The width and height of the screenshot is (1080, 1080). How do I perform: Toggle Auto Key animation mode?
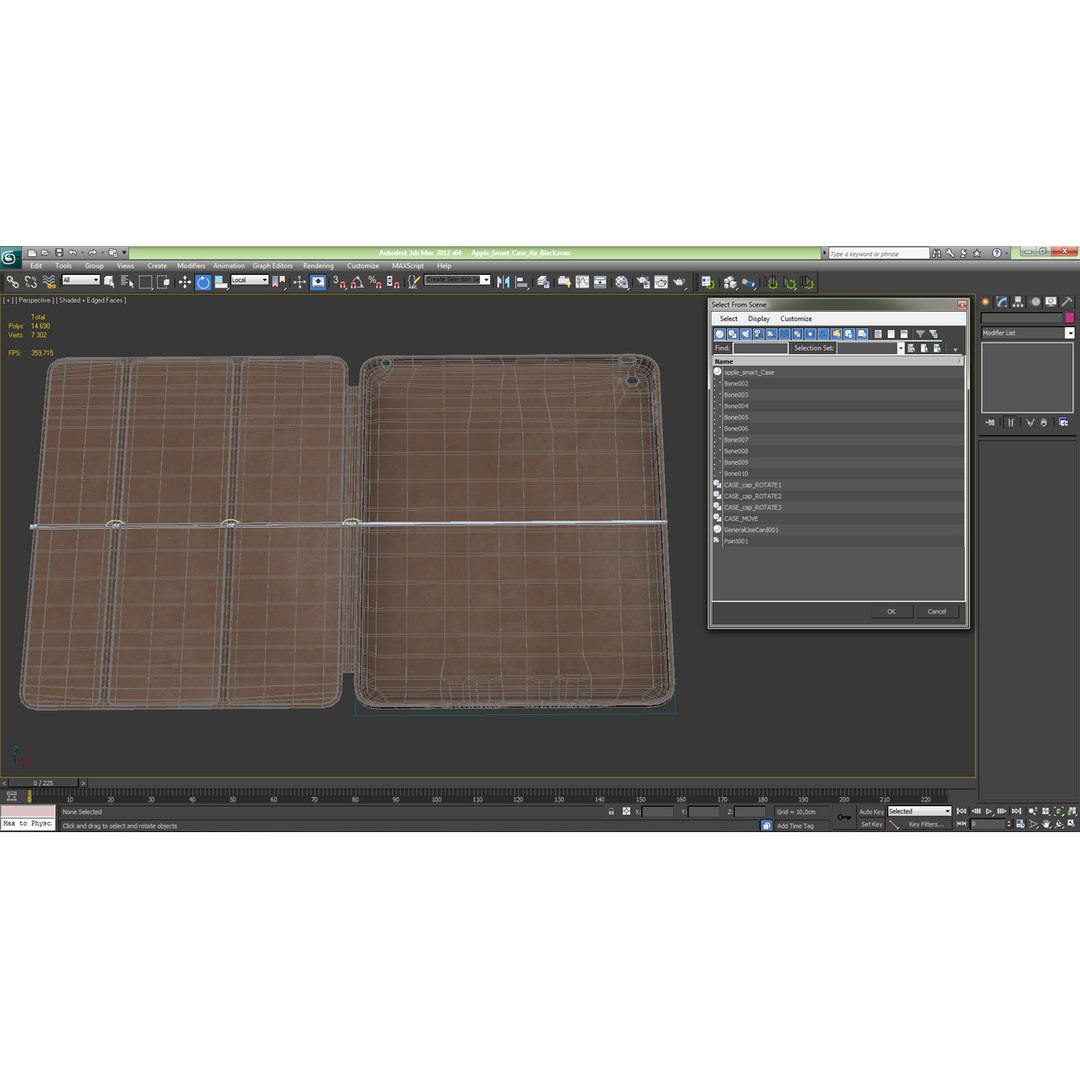[871, 811]
